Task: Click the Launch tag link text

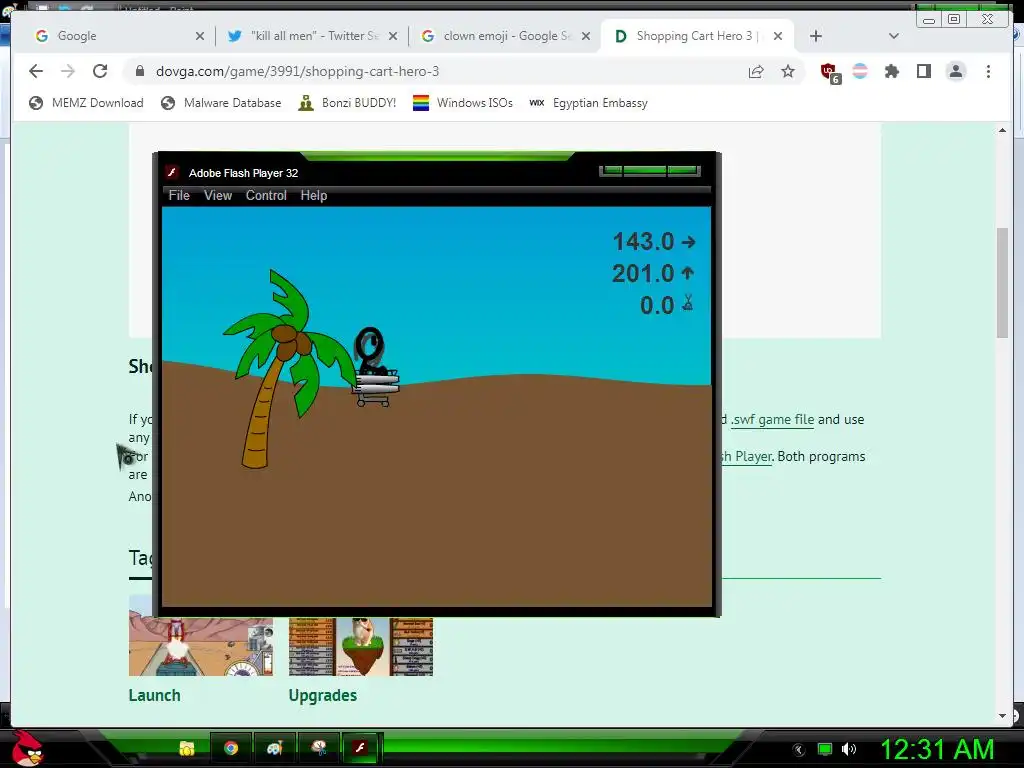Action: [x=154, y=695]
